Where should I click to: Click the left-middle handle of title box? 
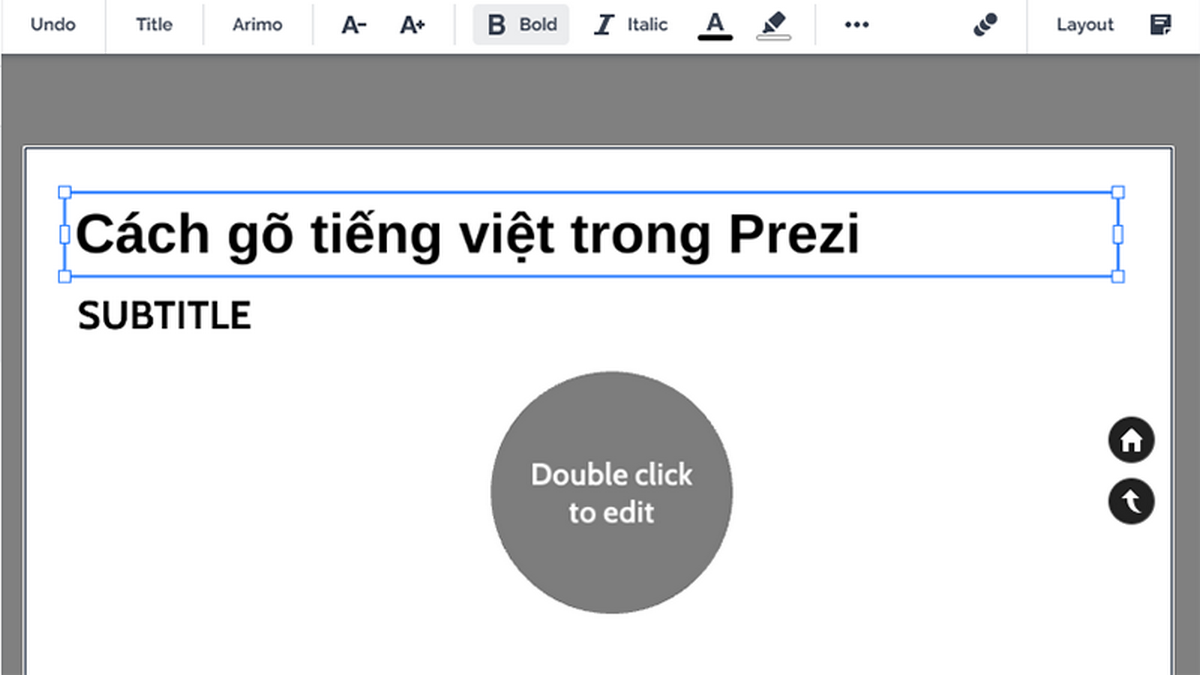click(65, 234)
